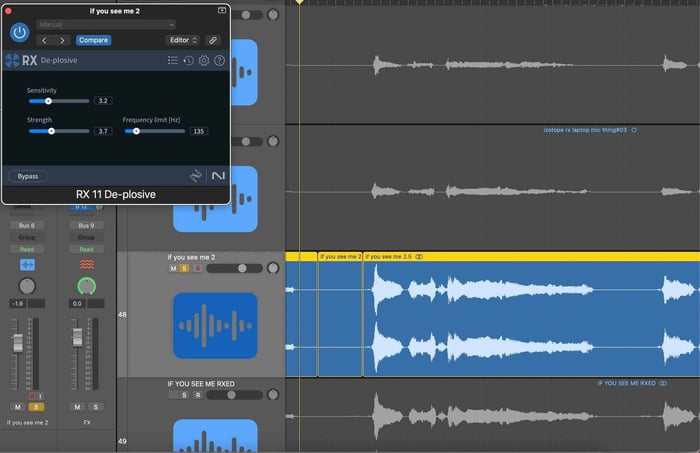Open the Editor view dropdown
The image size is (700, 453).
click(183, 40)
